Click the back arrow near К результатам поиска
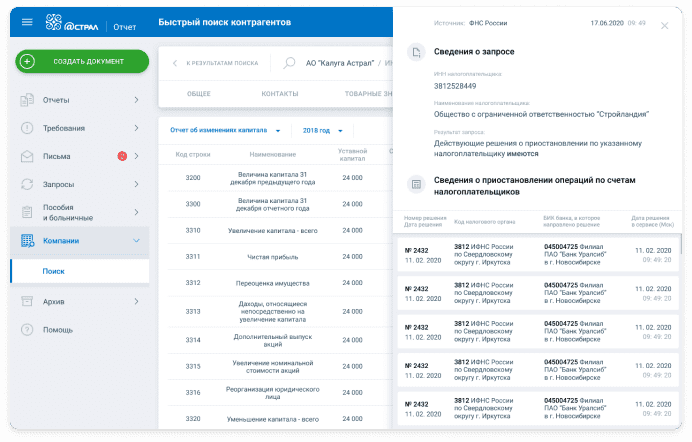 175,63
